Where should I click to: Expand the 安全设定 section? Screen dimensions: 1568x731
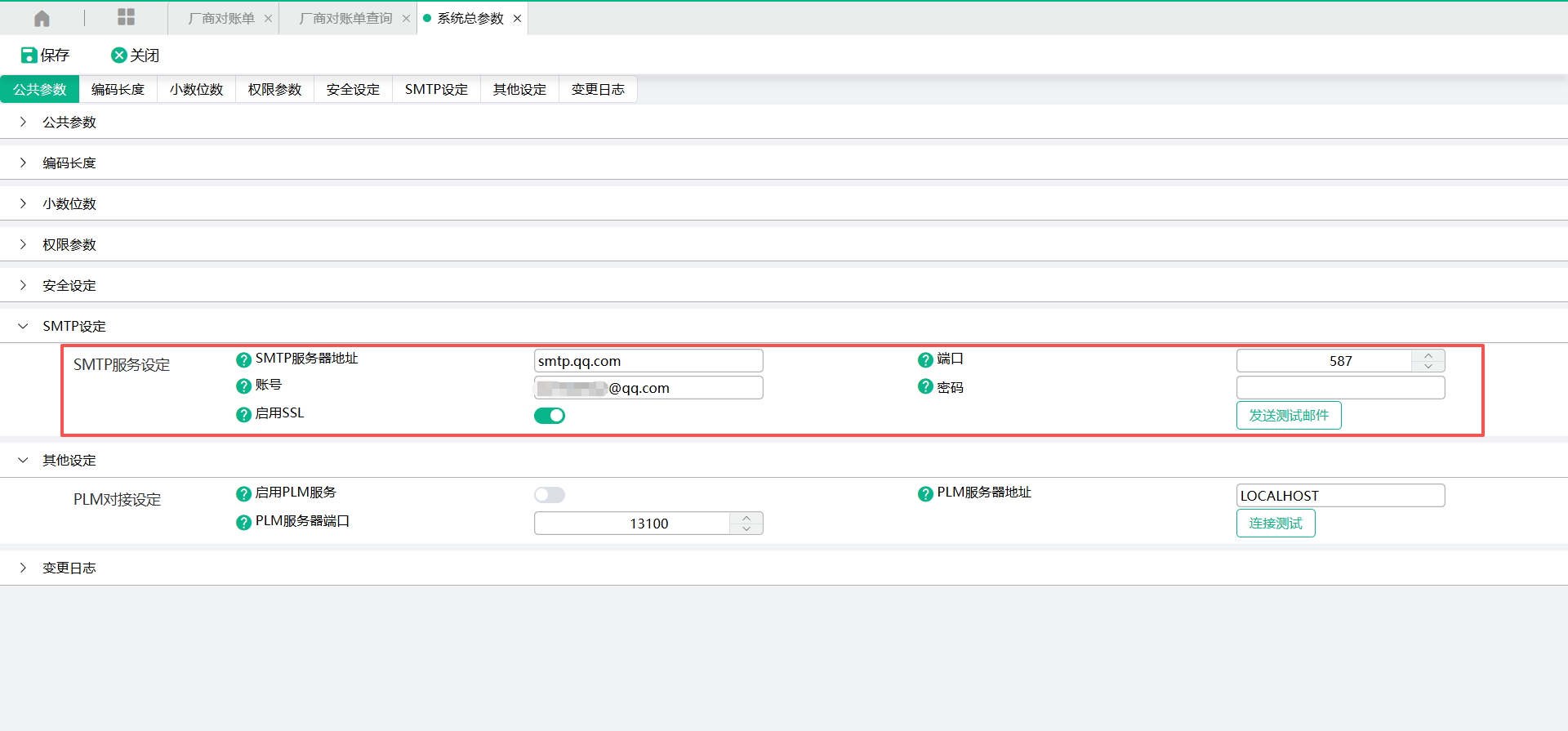pos(23,285)
